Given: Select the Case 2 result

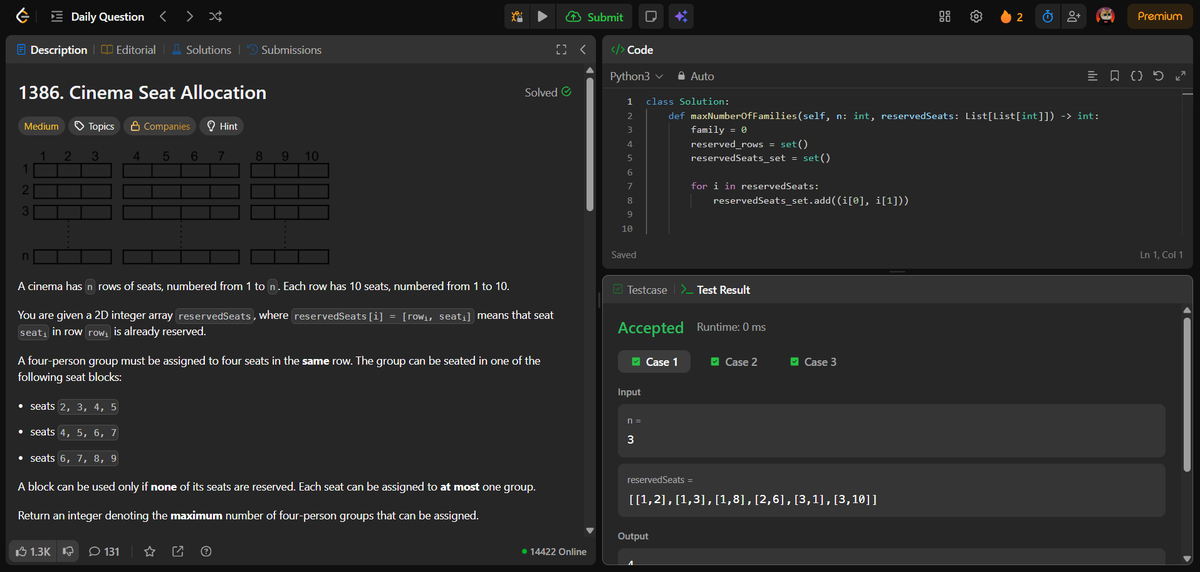Looking at the screenshot, I should pyautogui.click(x=734, y=362).
